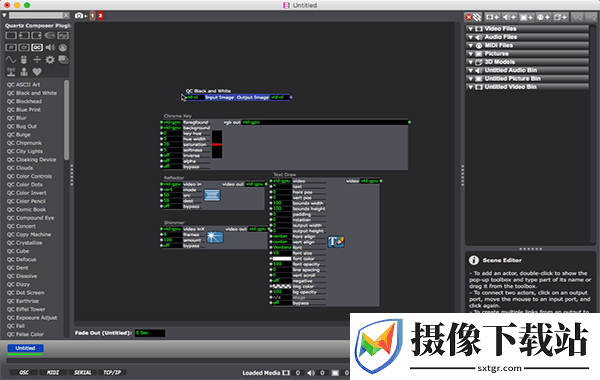The width and height of the screenshot is (600, 380).
Task: Select the Quartz Composer (QC) toolbox filter icon
Action: pos(37,47)
